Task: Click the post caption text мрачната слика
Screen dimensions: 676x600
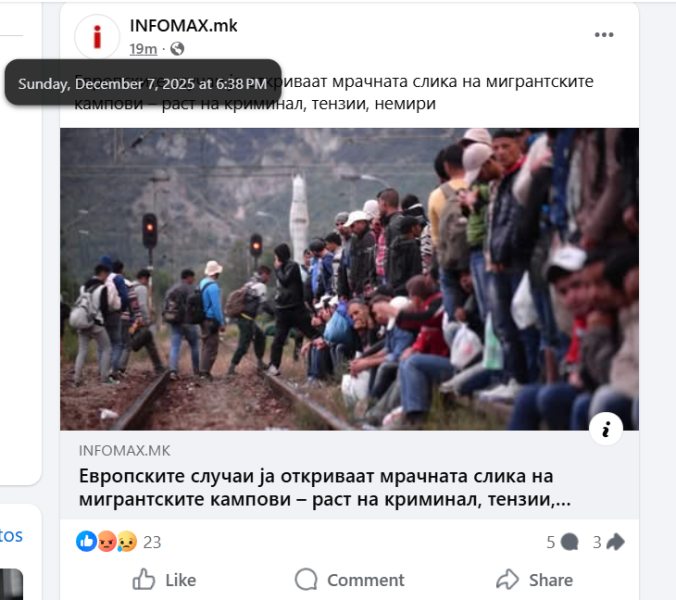Action: pyautogui.click(x=394, y=81)
